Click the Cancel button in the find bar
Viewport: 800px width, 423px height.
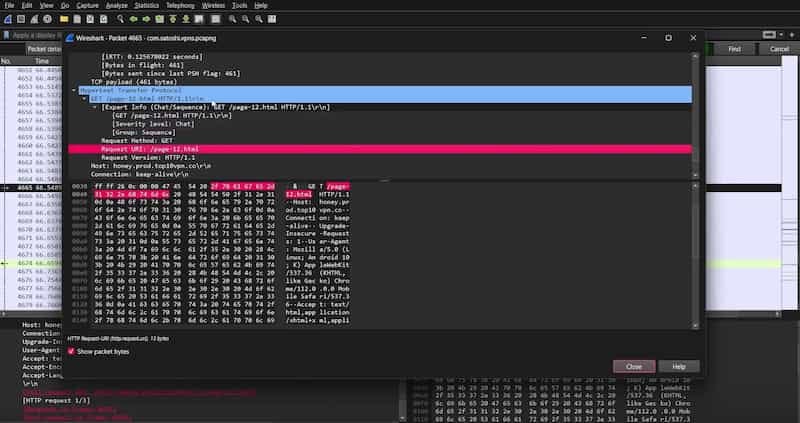(779, 49)
